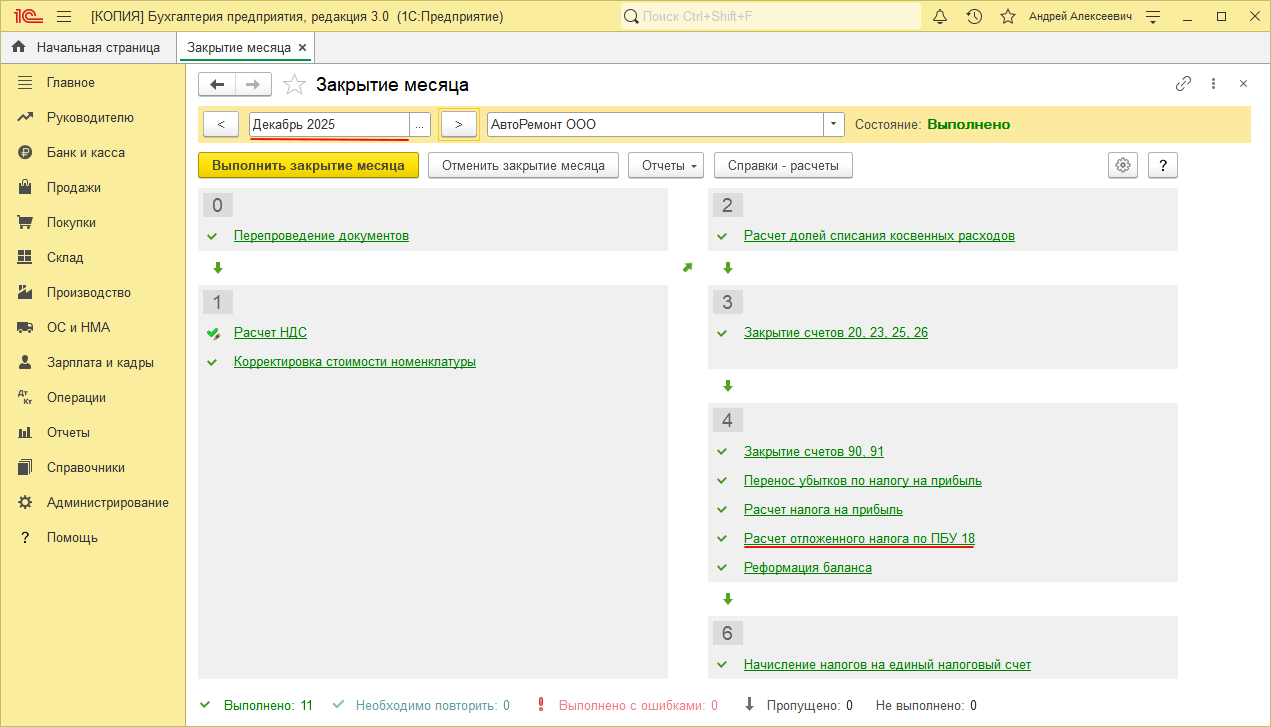Image resolution: width=1271 pixels, height=727 pixels.
Task: Close the Закрытие месяца tab
Action: 303,47
